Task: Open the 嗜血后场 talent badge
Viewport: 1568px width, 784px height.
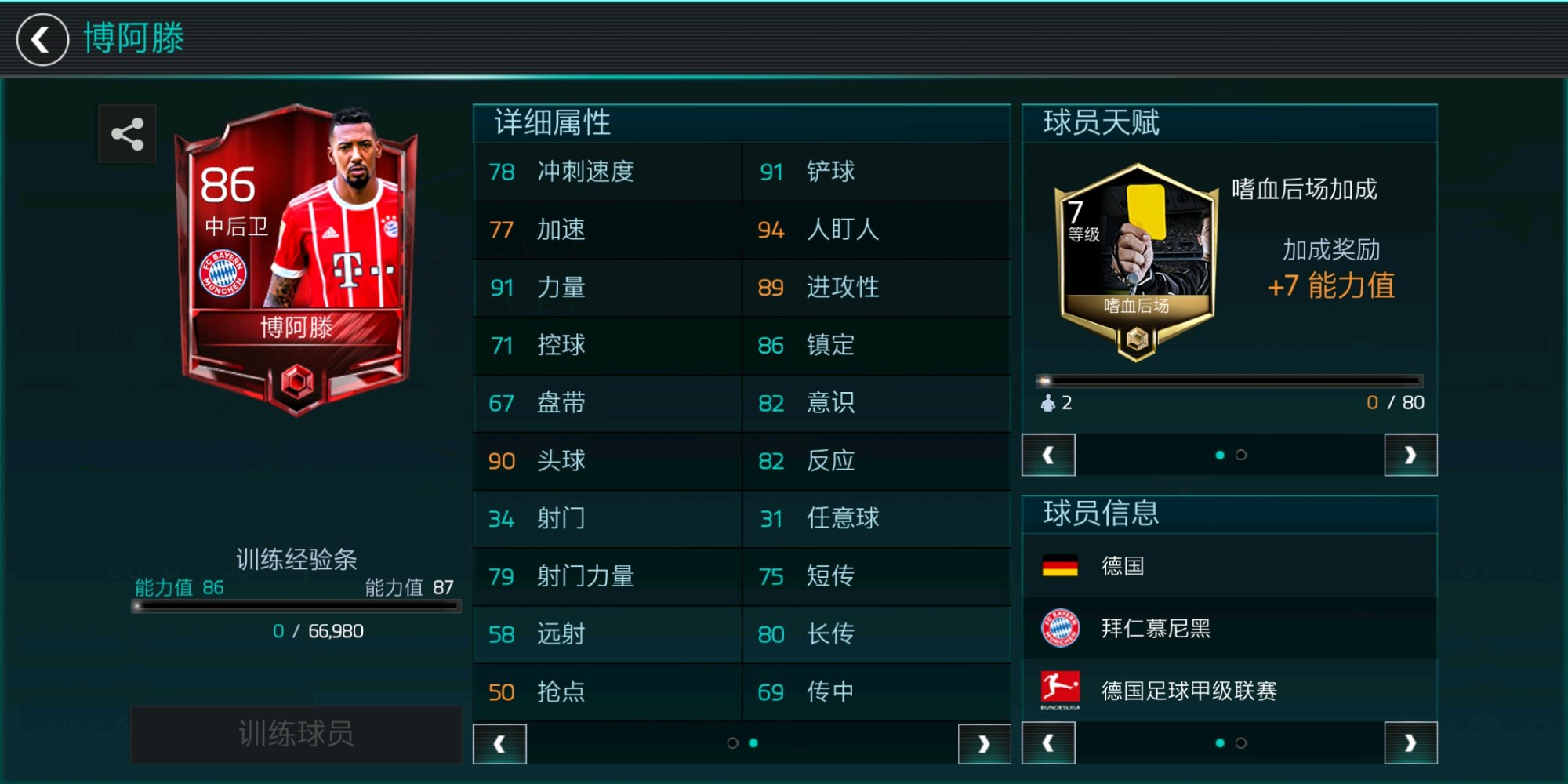Action: [x=1136, y=262]
